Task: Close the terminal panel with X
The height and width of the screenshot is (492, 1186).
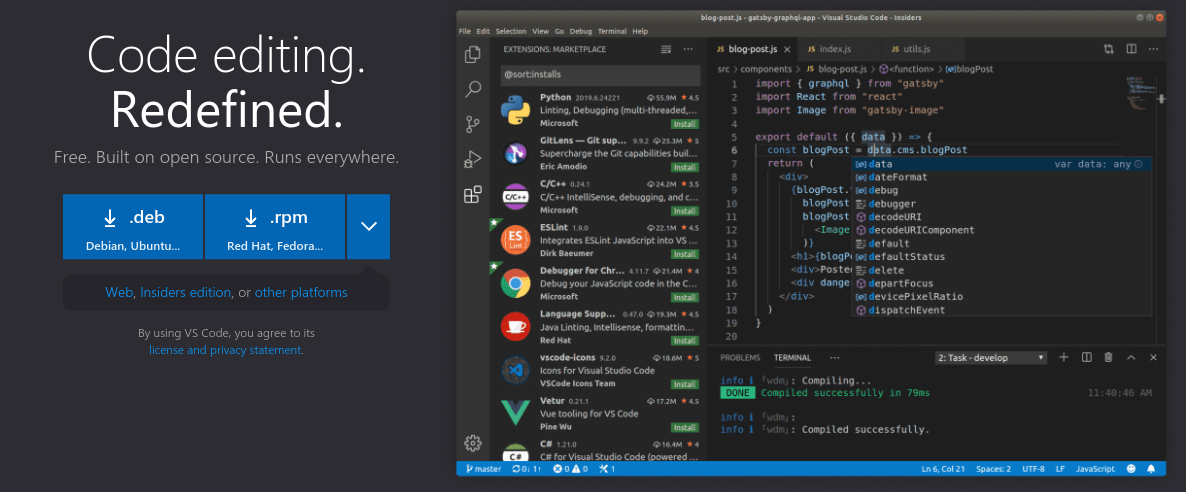Action: point(1153,357)
